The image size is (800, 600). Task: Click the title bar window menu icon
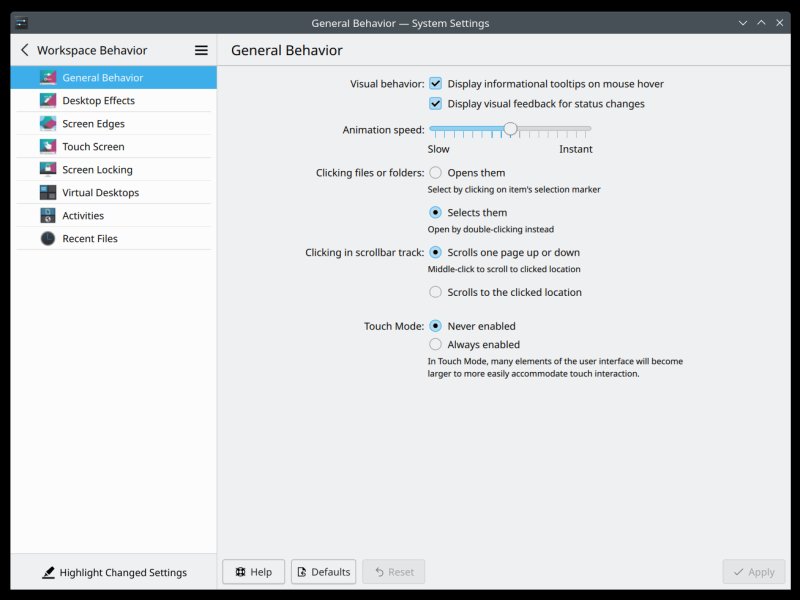(22, 22)
